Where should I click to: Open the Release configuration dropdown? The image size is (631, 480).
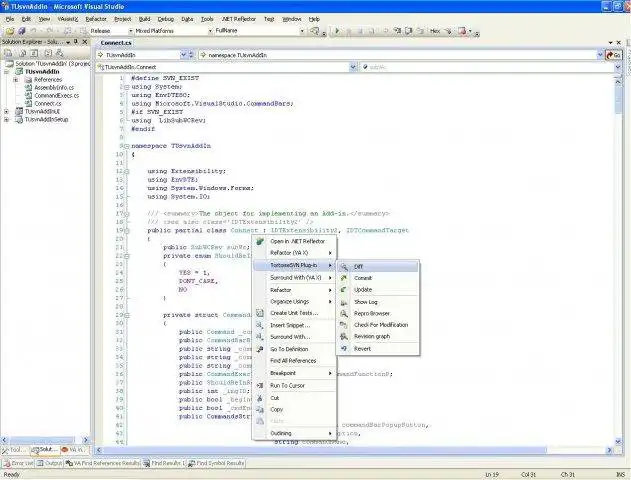[x=130, y=31]
